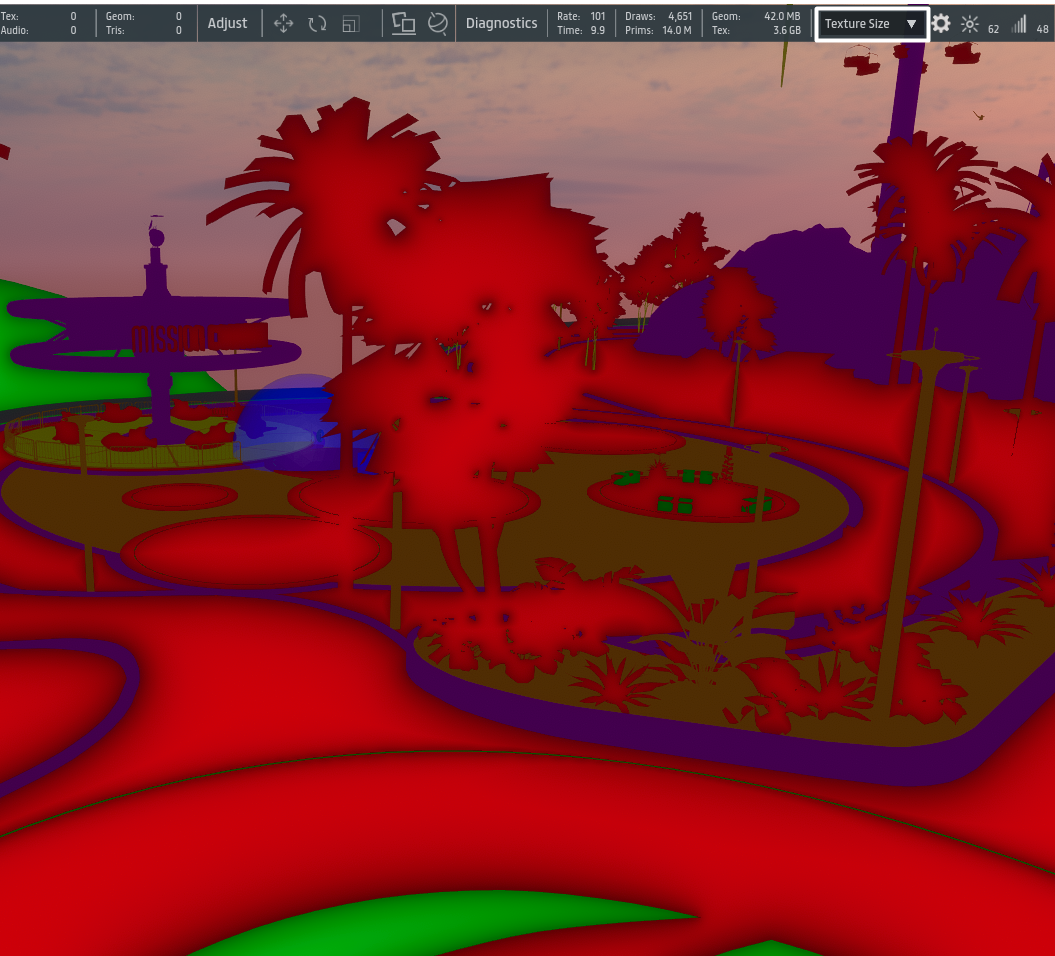Viewport: 1055px width, 956px height.
Task: Click the 42.0 MB Geom memory readout
Action: click(756, 16)
